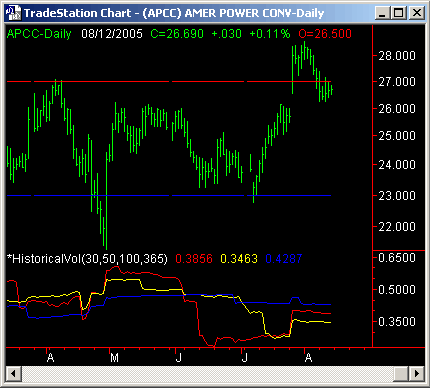The height and width of the screenshot is (388, 430).
Task: Click the open value O=26.500
Action: point(325,34)
